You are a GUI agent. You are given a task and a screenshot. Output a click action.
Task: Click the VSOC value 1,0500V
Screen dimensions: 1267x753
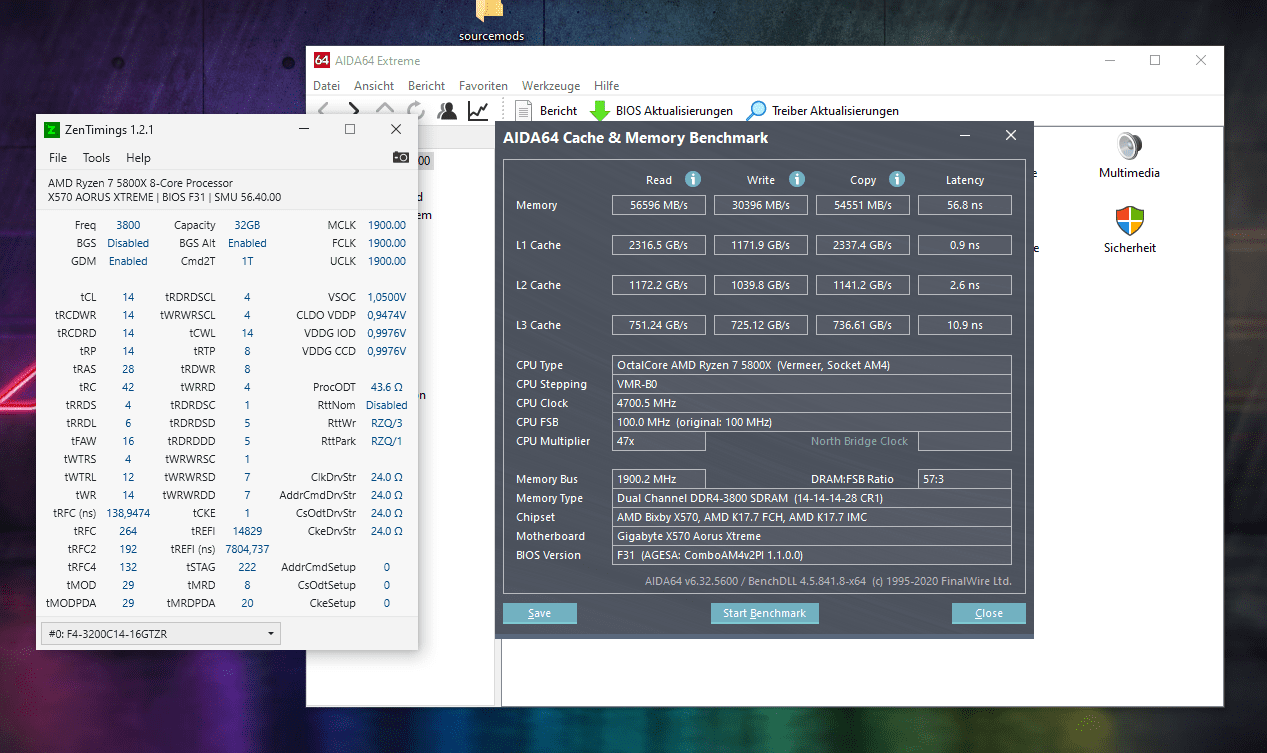coord(387,297)
